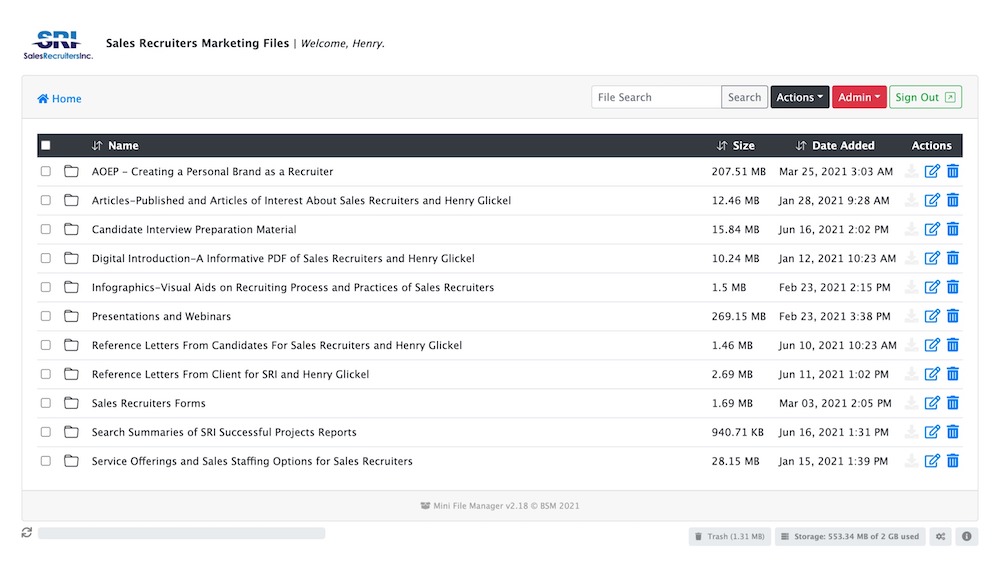
Task: Edit Reference Letters From Candidates folder
Action: click(932, 345)
